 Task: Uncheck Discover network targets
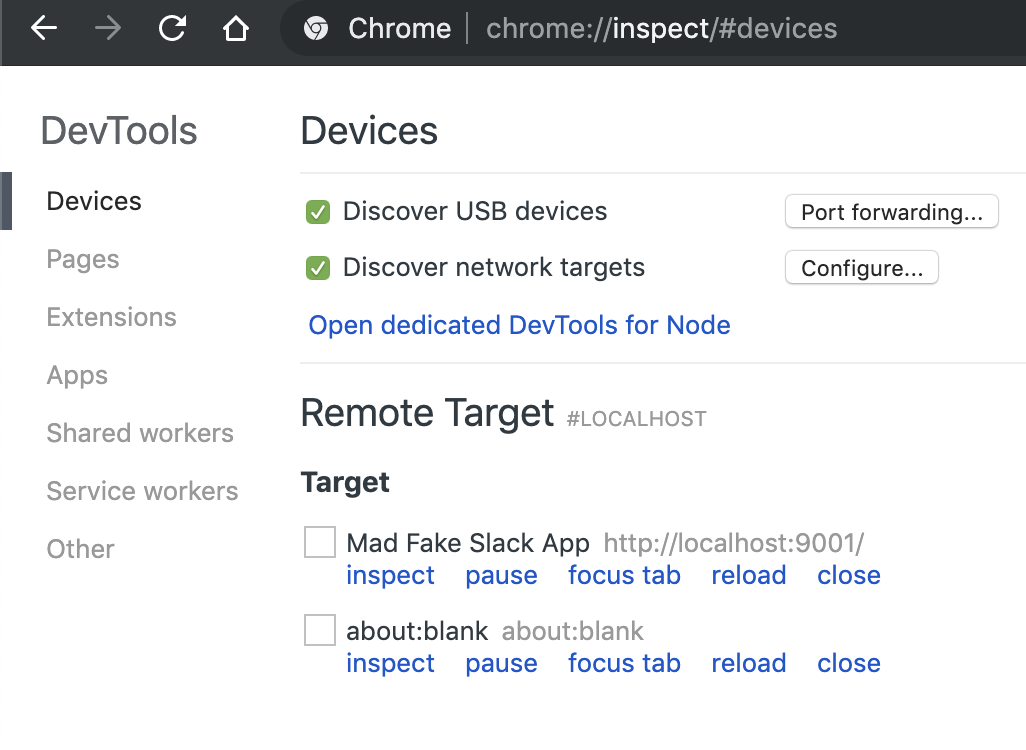click(318, 268)
